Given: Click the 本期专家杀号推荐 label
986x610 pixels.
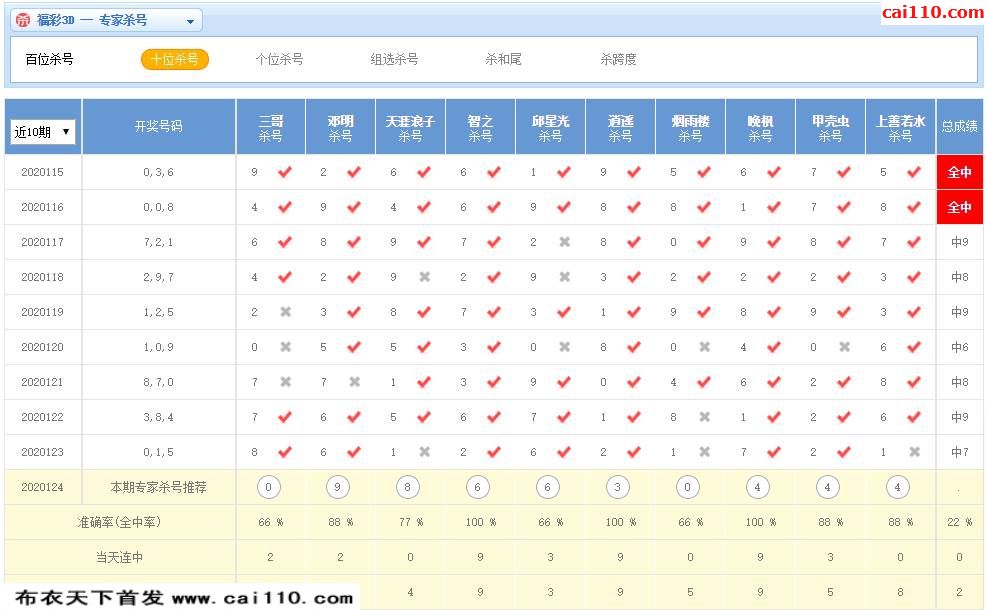Looking at the screenshot, I should pyautogui.click(x=158, y=487).
